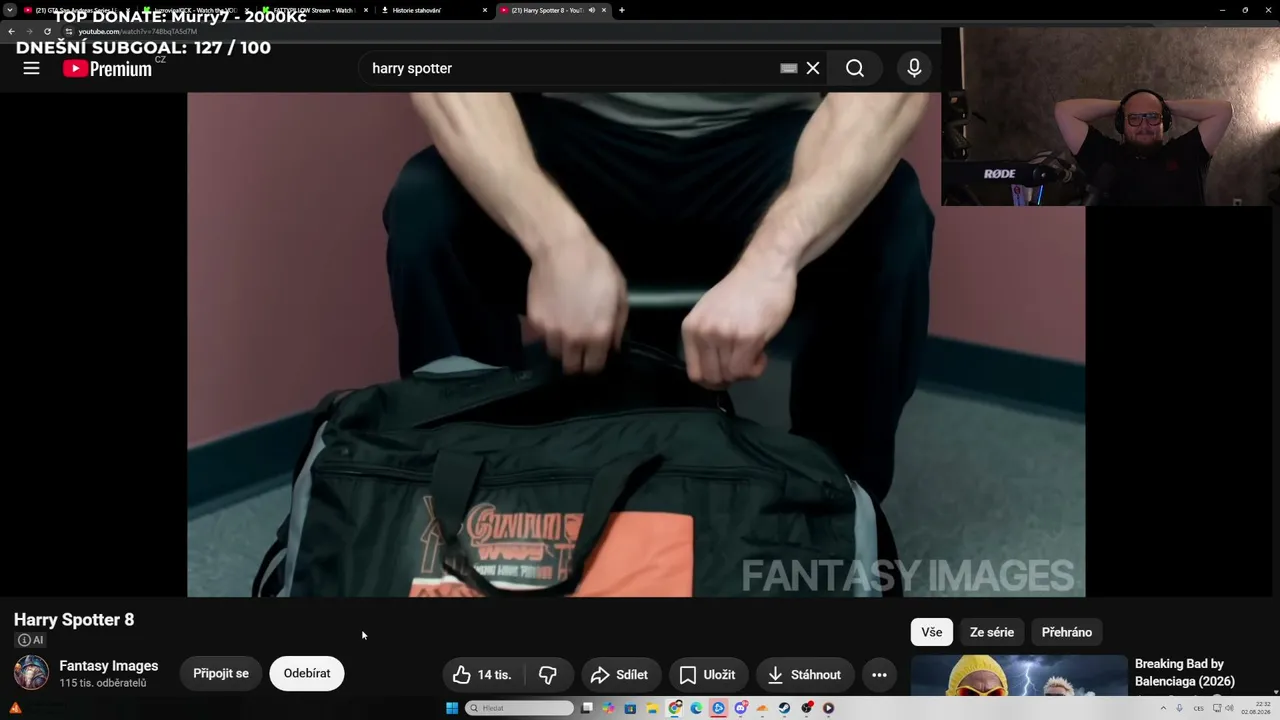Viewport: 1280px width, 720px height.
Task: Open Discord from the taskbar
Action: [x=741, y=708]
